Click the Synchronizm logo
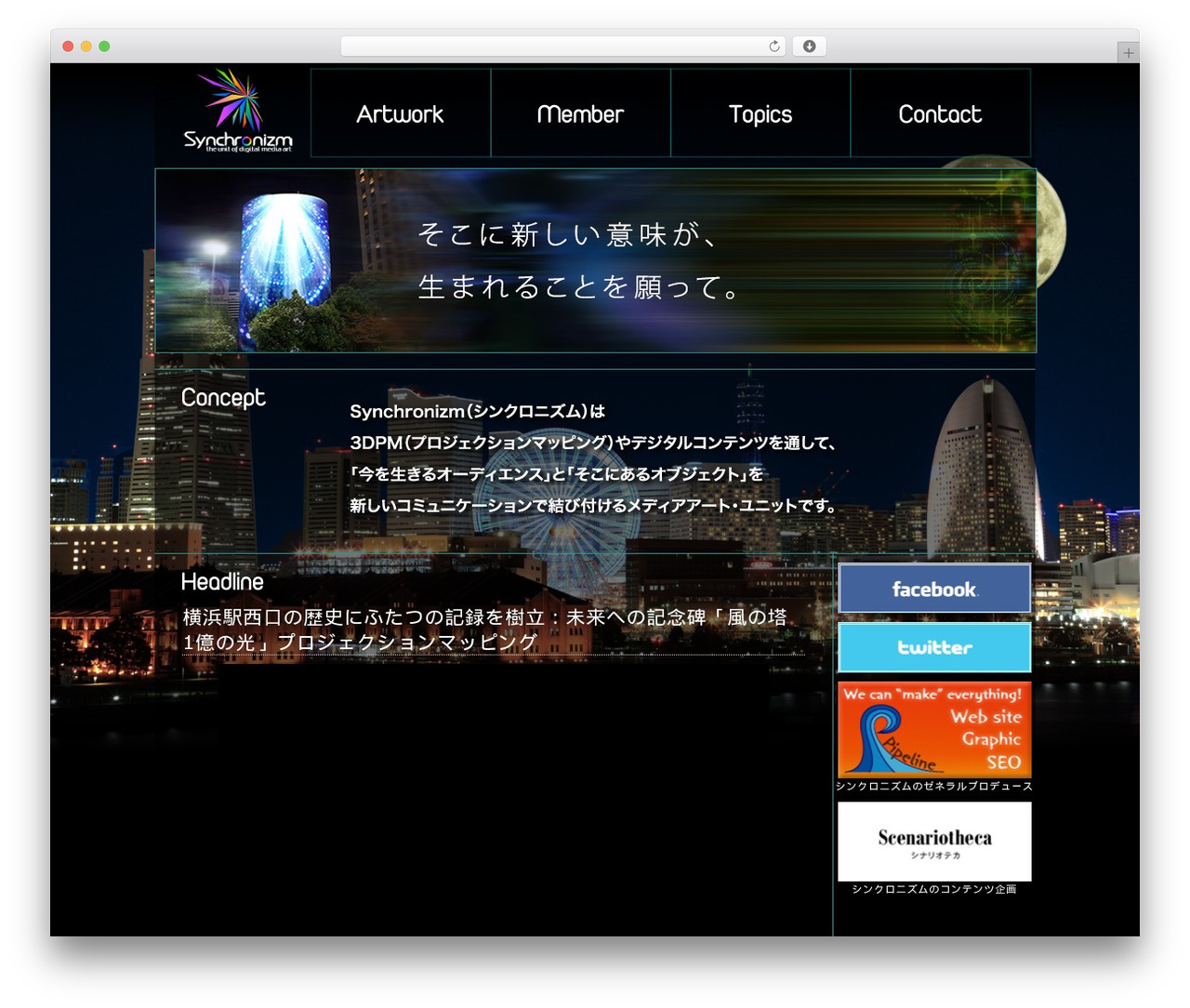The width and height of the screenshot is (1190, 1008). point(238,111)
